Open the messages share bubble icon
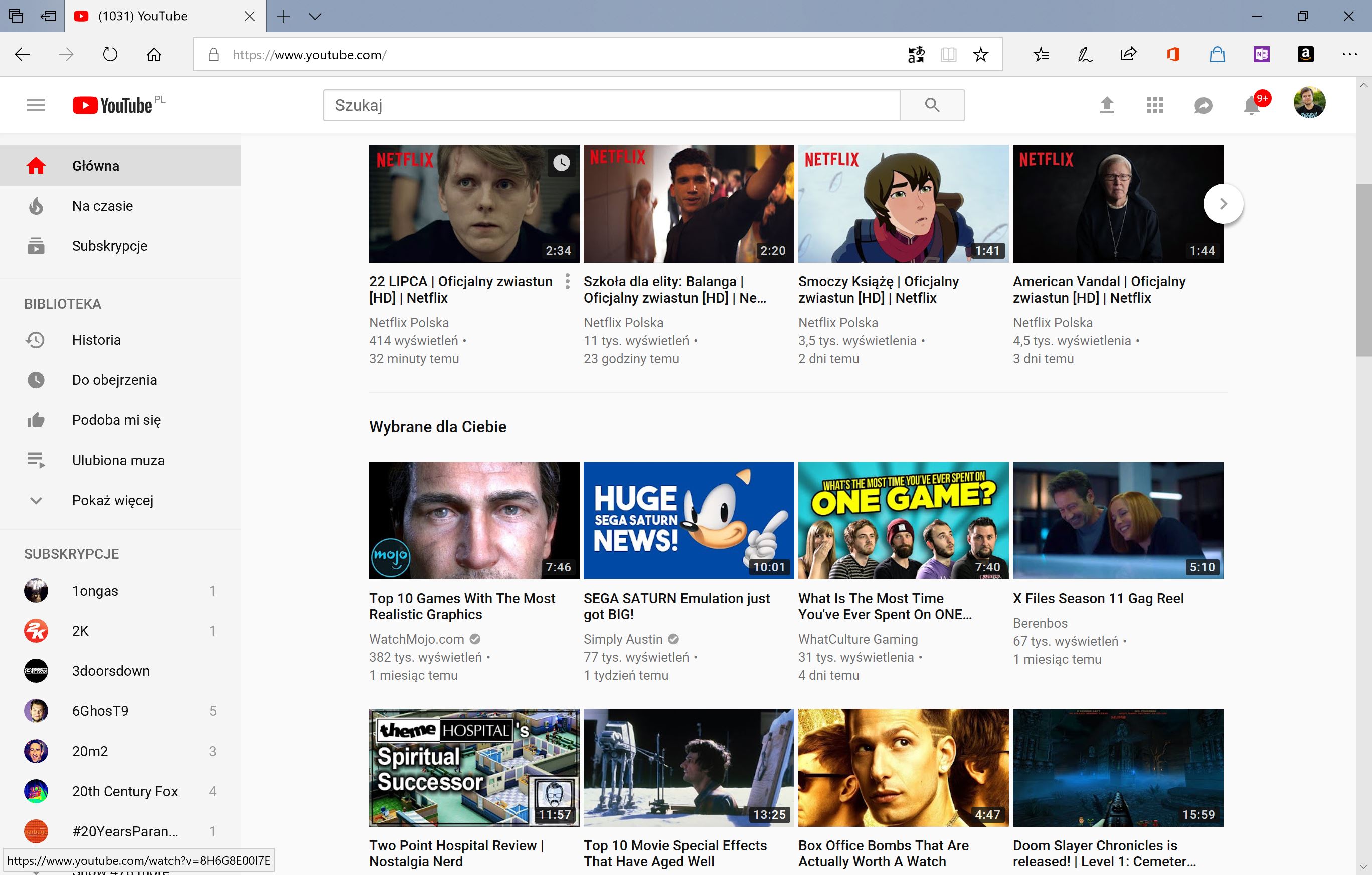Viewport: 1372px width, 875px height. pyautogui.click(x=1203, y=105)
